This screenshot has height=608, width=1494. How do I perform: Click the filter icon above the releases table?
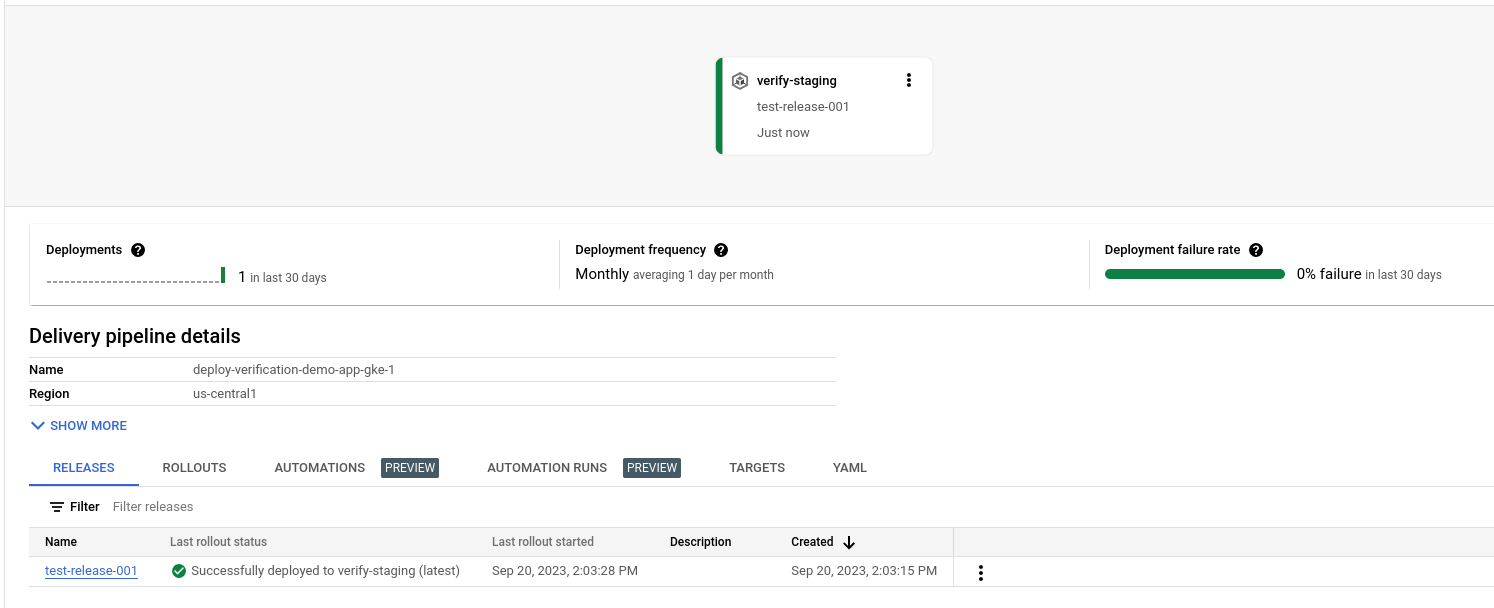tap(56, 506)
